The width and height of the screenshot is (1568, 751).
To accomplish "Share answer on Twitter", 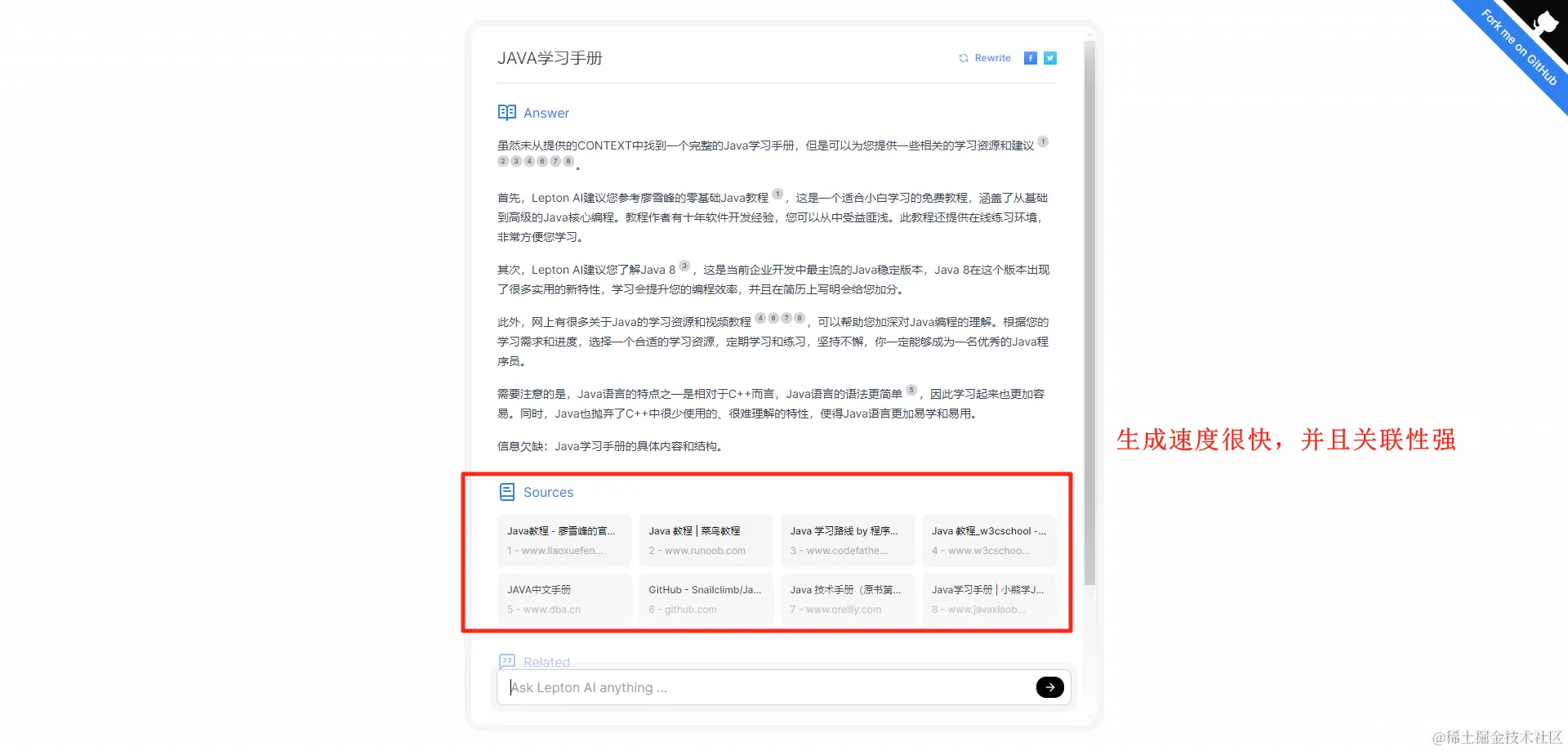I will pos(1050,58).
